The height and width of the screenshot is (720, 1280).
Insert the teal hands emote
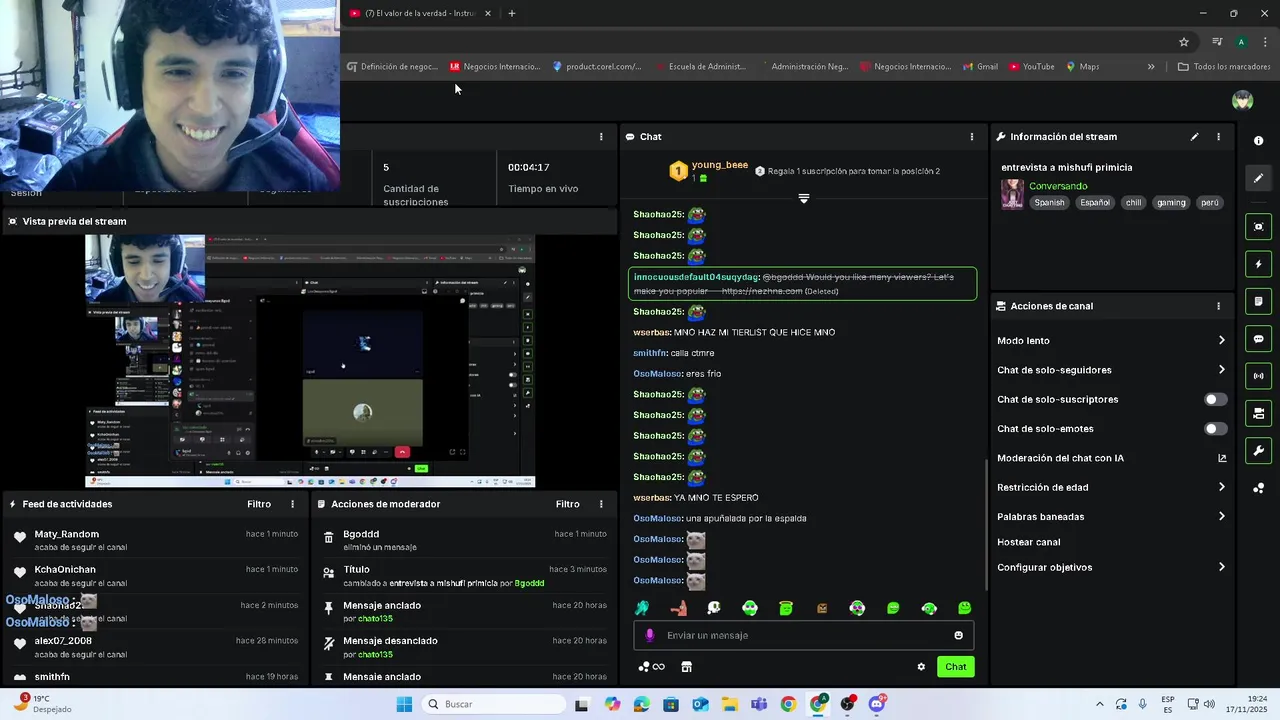(x=642, y=608)
